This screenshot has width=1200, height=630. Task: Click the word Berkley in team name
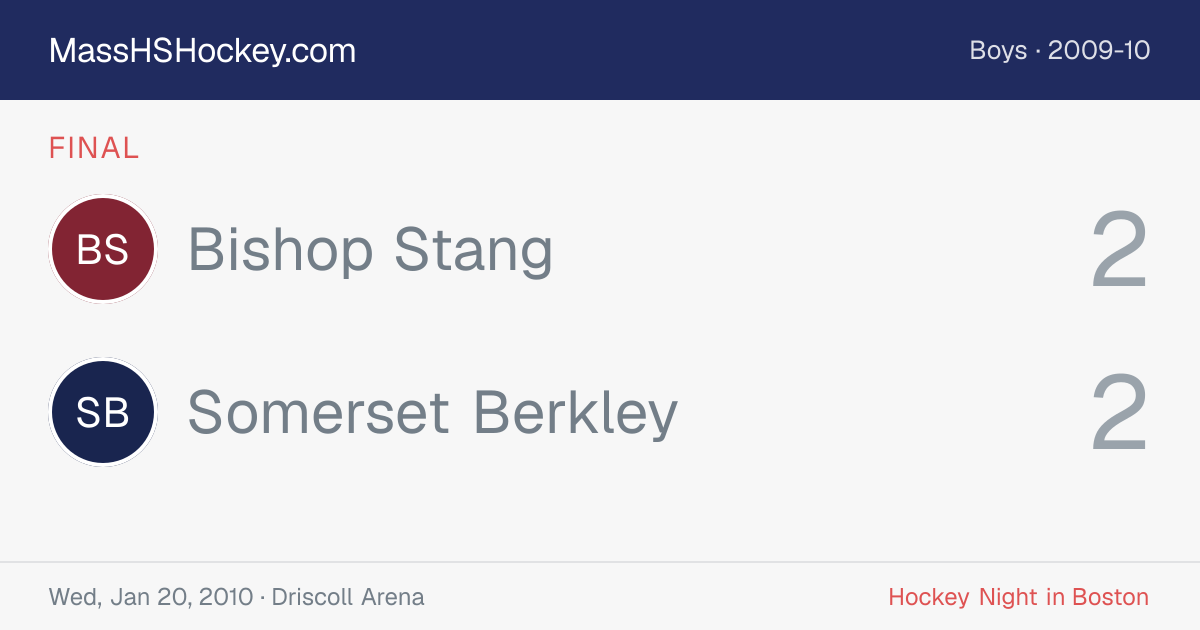tap(576, 412)
